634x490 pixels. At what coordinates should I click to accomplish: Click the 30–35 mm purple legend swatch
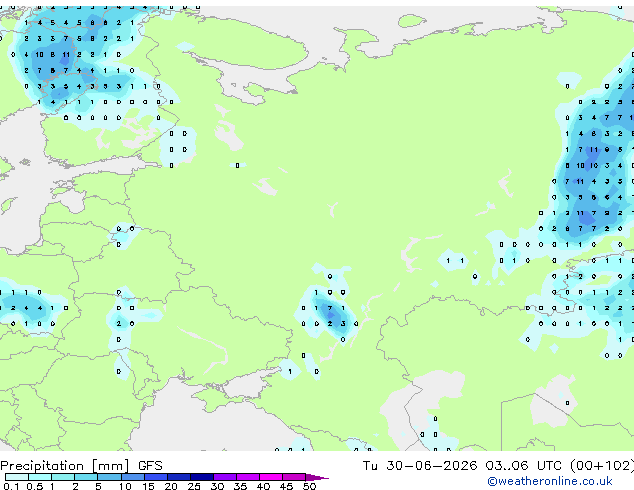224,477
